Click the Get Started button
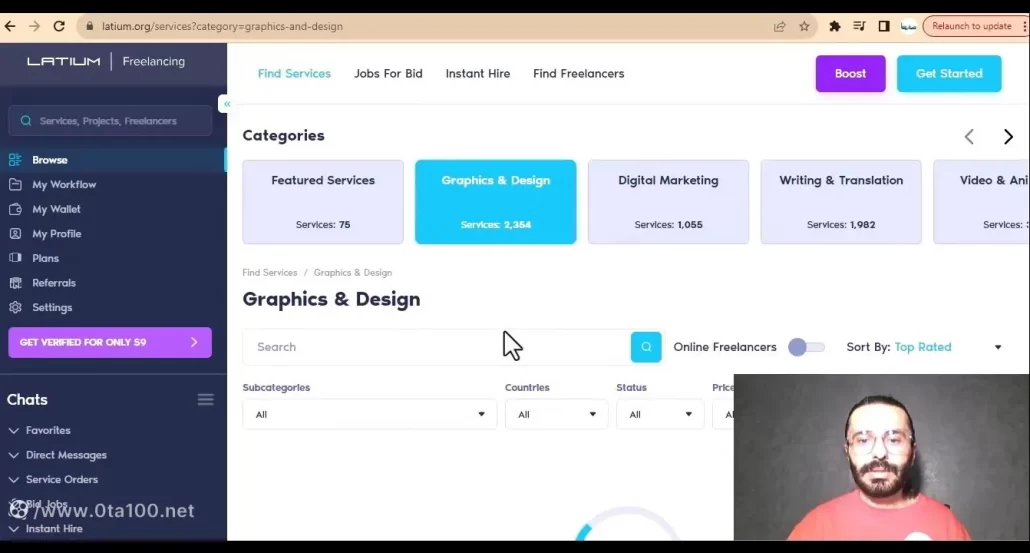Screen dimensions: 1030x553 coord(949,74)
